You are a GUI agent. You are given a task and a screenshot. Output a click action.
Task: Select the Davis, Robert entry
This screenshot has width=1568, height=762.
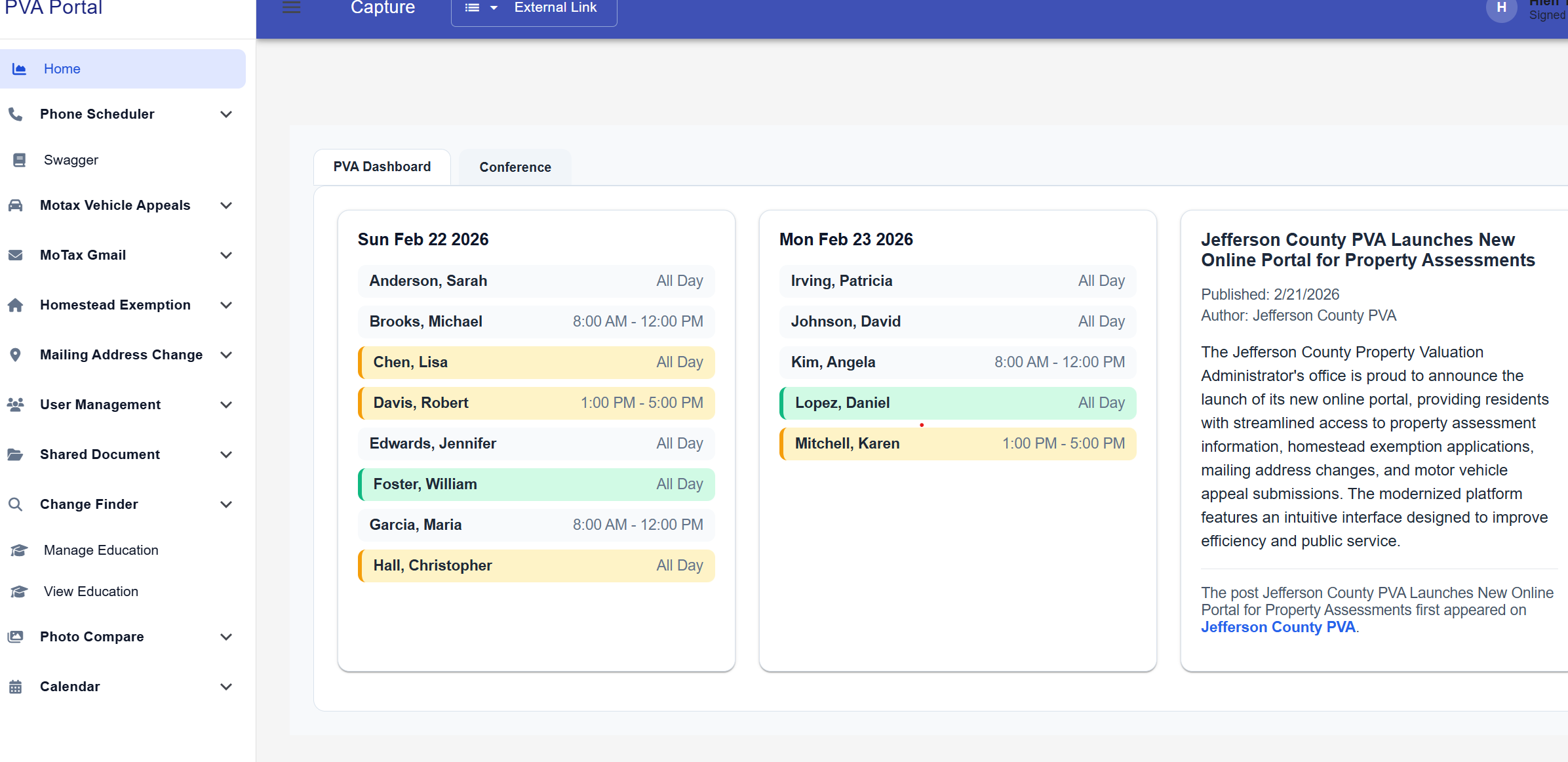(536, 403)
